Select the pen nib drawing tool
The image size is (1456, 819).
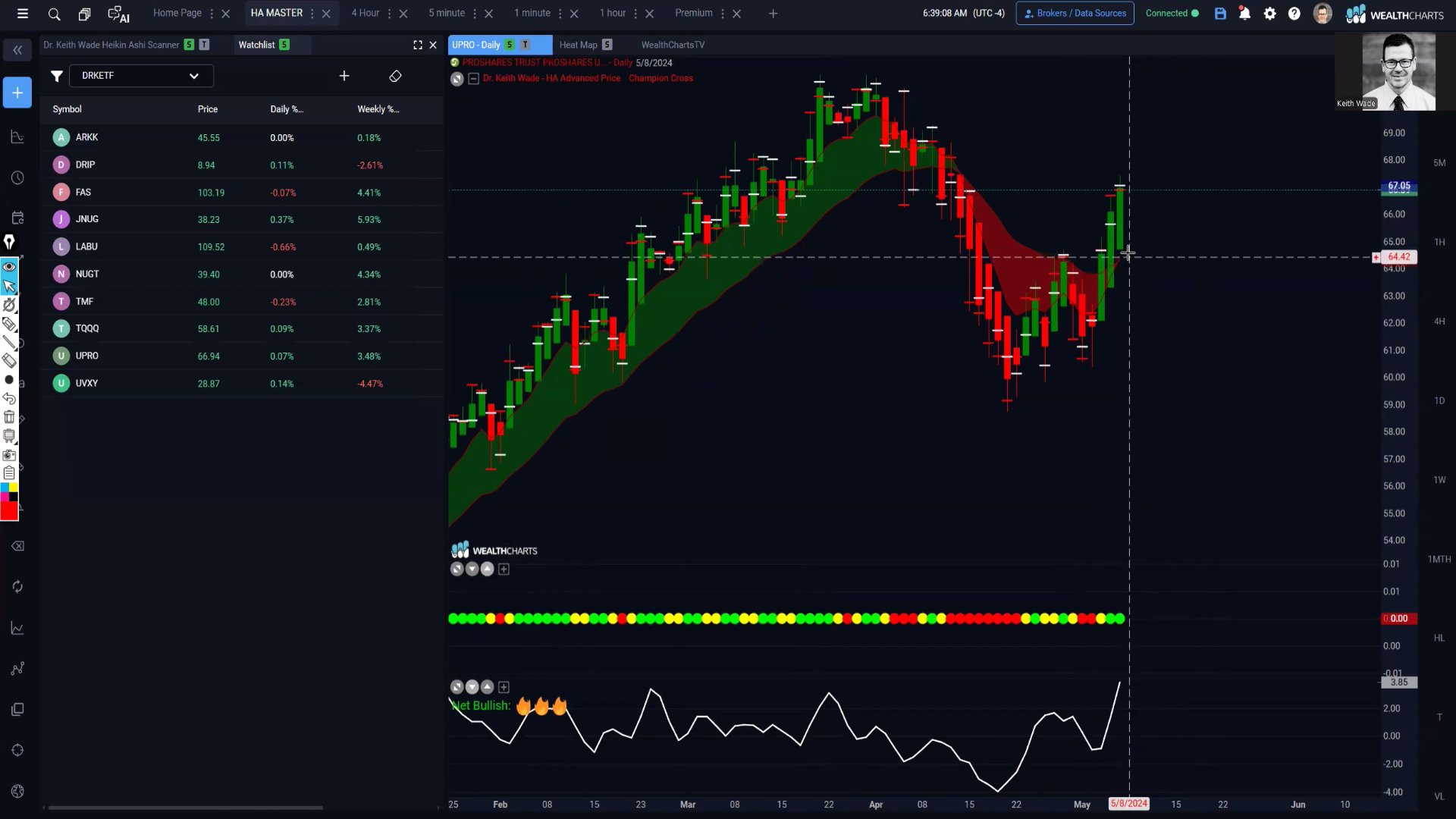(9, 242)
